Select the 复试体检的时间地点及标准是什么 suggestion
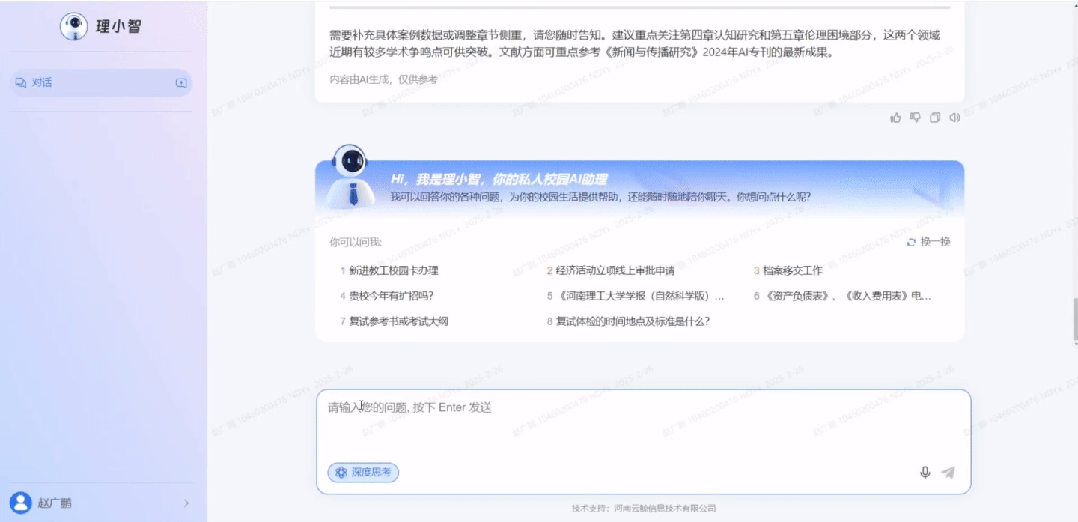 [x=632, y=321]
